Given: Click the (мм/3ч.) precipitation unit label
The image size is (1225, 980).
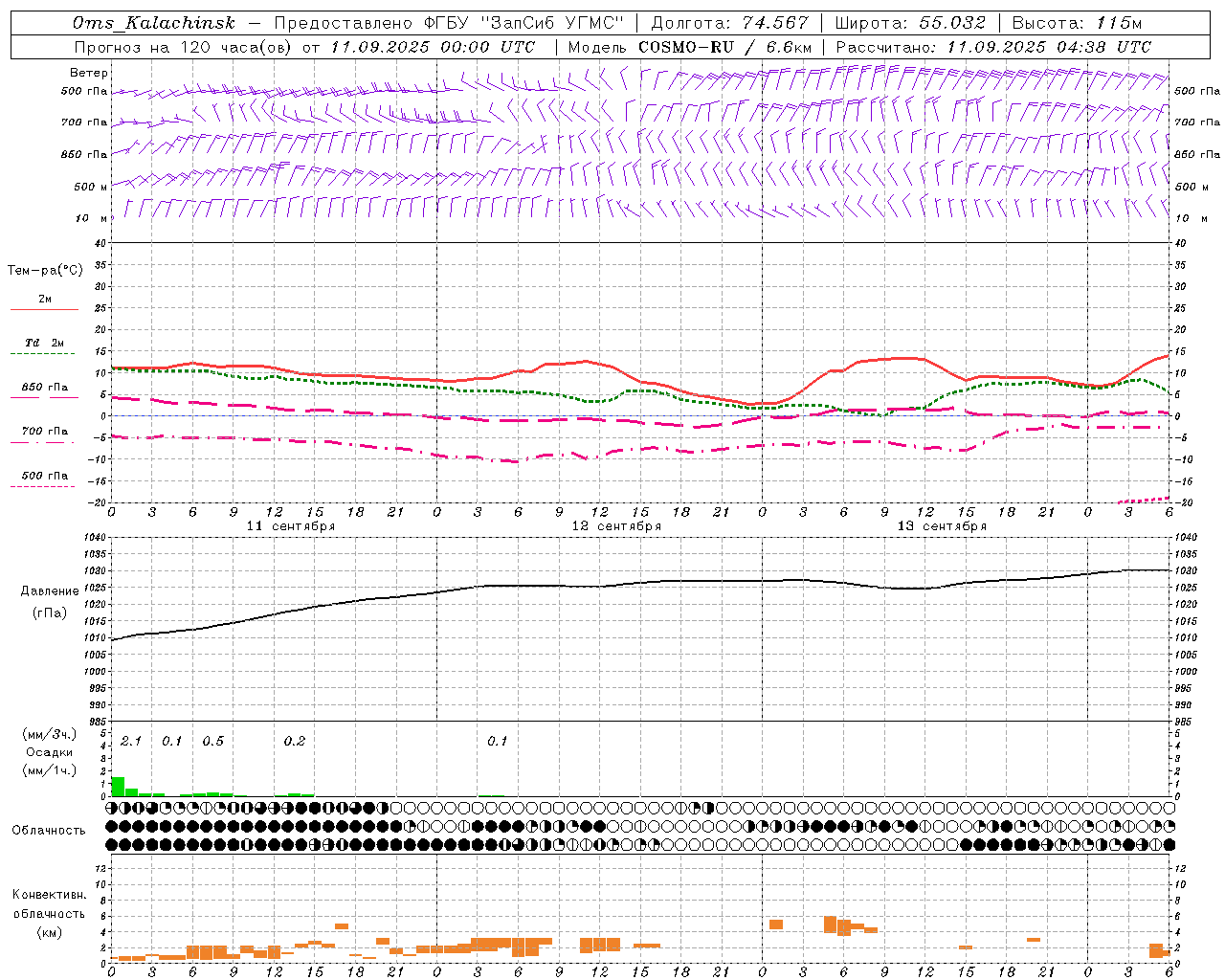Looking at the screenshot, I should coord(50,734).
